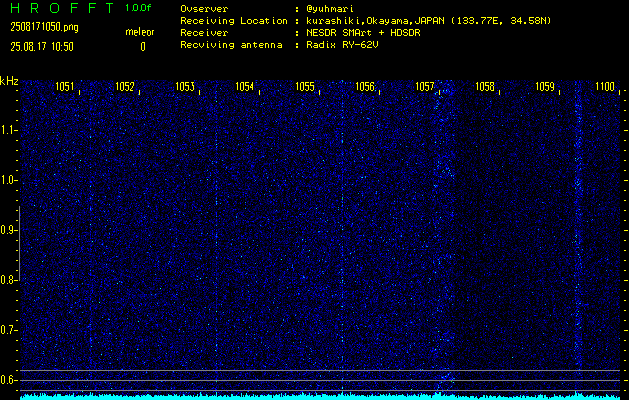Screen dimensions: 629x400
Task: Click the version label 1.00f
Action: 138,8
